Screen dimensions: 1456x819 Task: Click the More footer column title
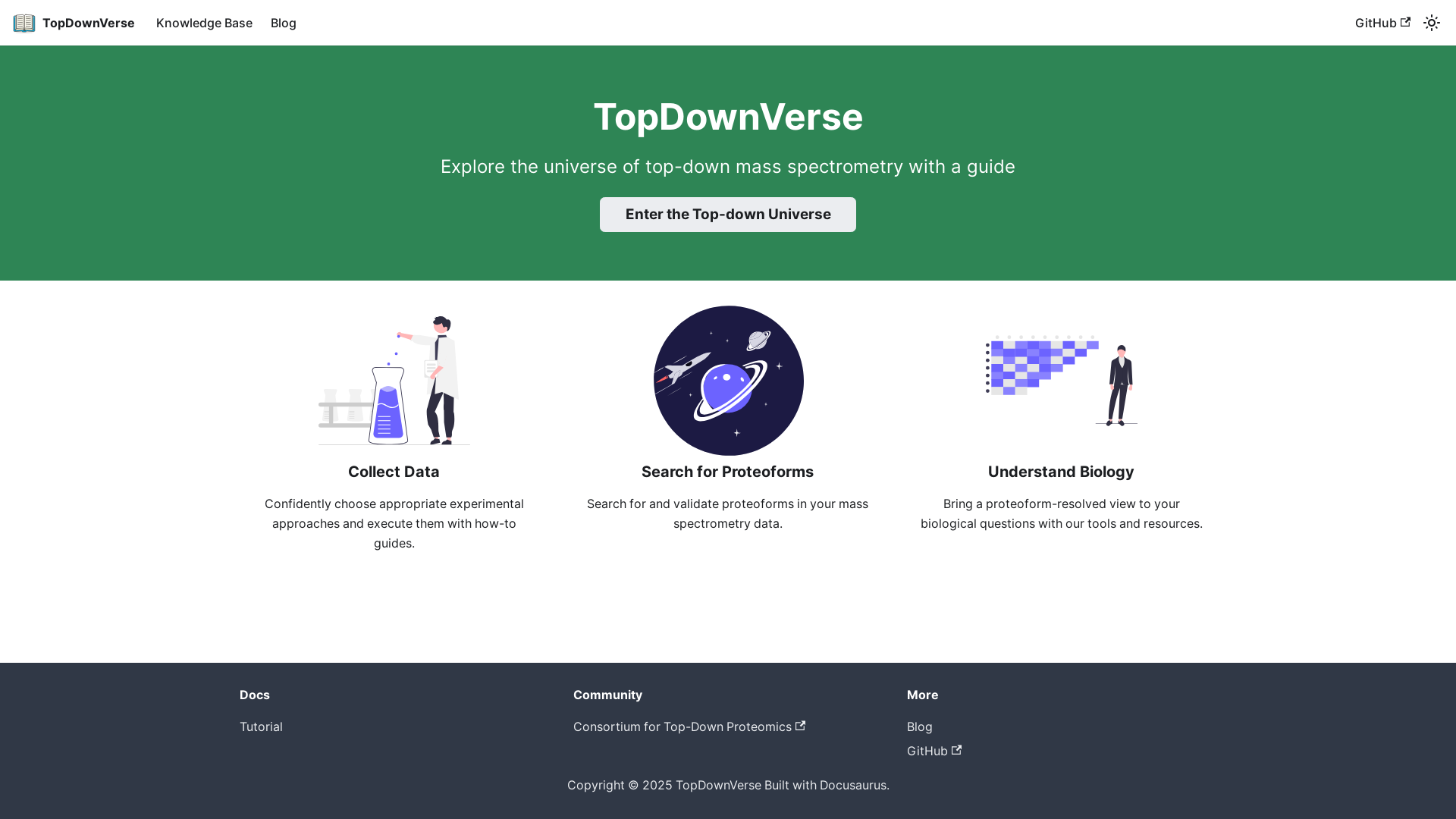[x=922, y=695]
